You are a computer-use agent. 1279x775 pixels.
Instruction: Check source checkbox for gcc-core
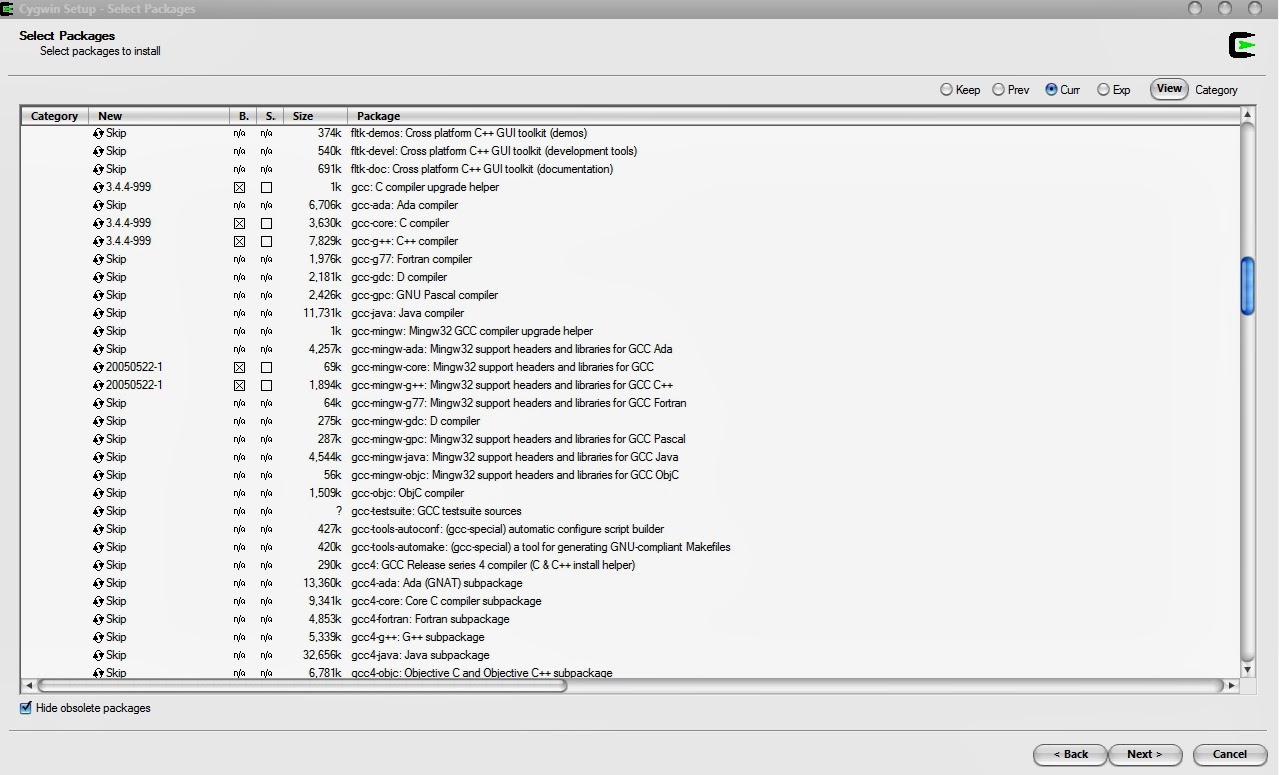point(266,223)
